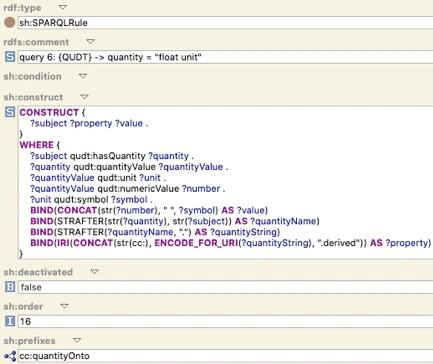This screenshot has width=433, height=364.
Task: Click the WHERE keyword in the SPARQL editor
Action: [x=36, y=145]
